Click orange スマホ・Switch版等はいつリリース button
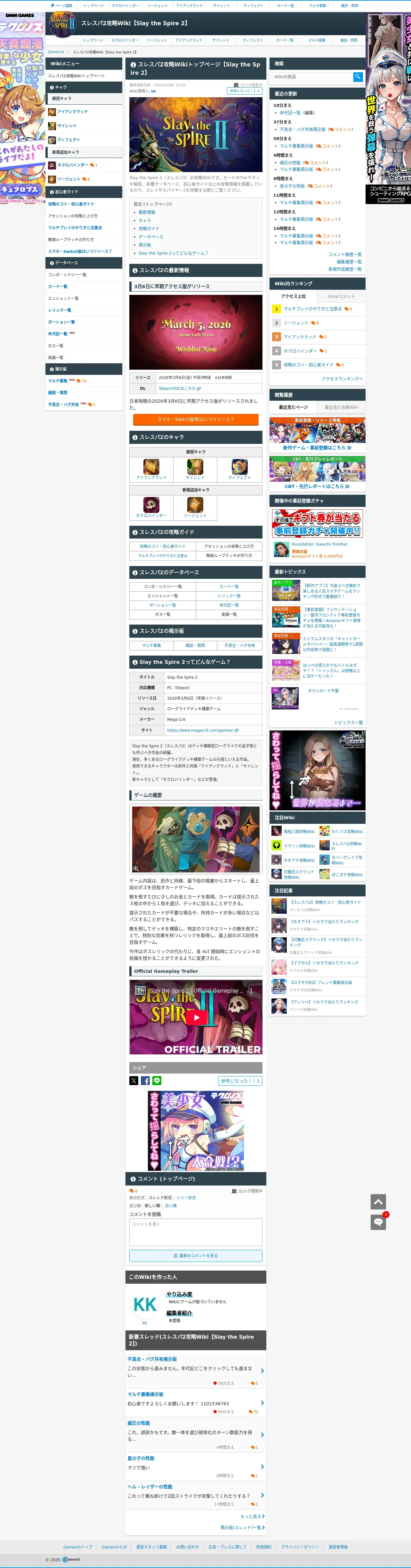Image resolution: width=411 pixels, height=1568 pixels. tap(196, 419)
